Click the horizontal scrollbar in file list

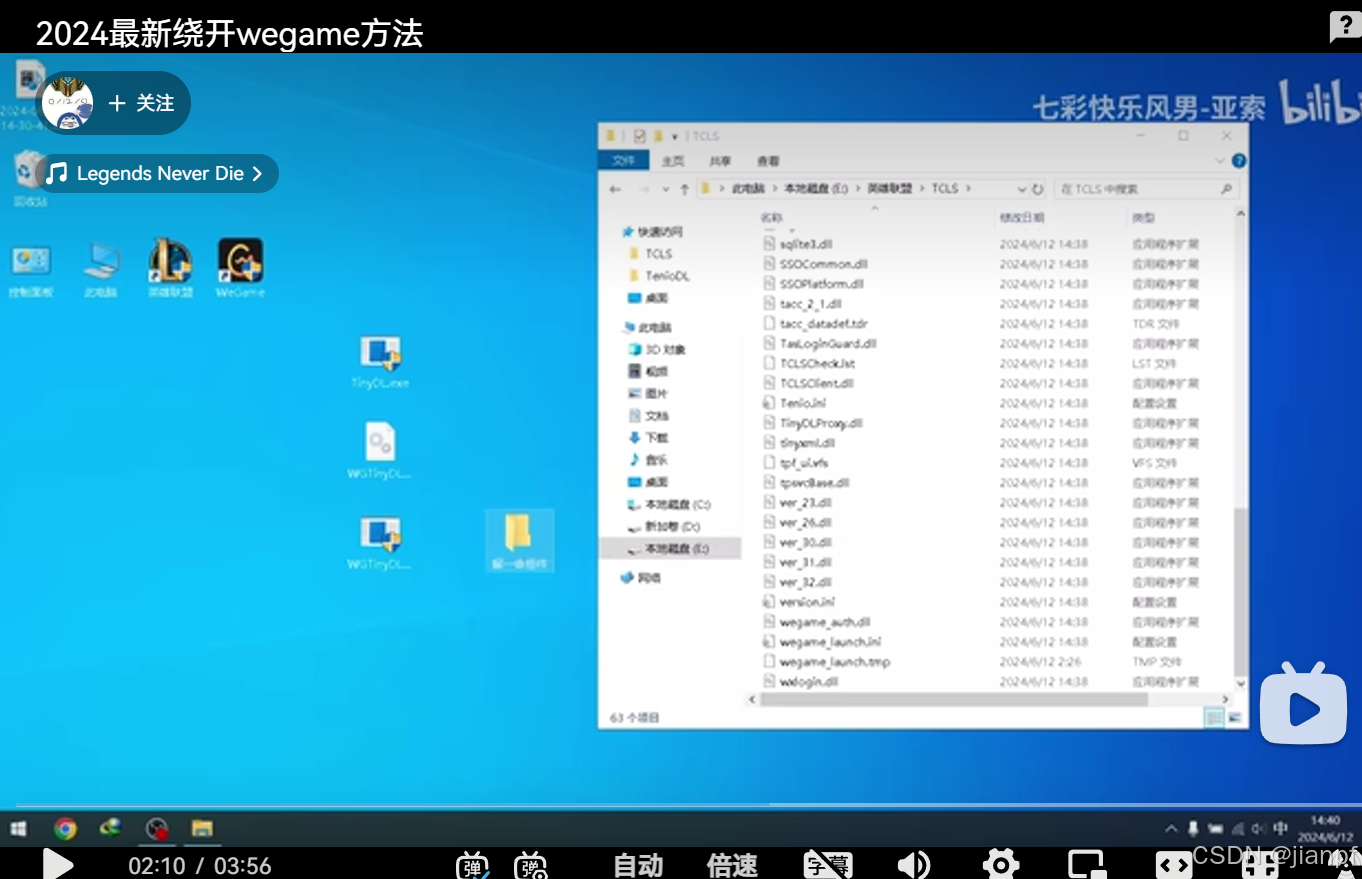click(x=953, y=700)
